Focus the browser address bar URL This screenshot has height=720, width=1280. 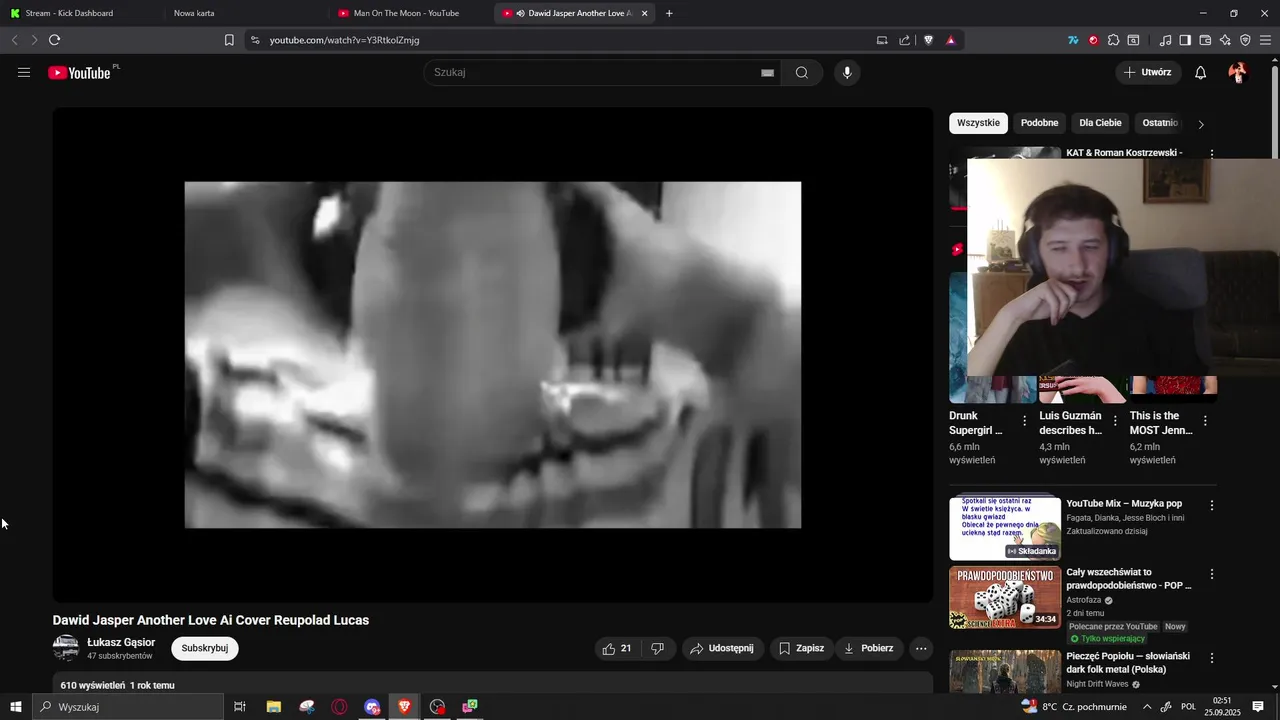pyautogui.click(x=344, y=40)
